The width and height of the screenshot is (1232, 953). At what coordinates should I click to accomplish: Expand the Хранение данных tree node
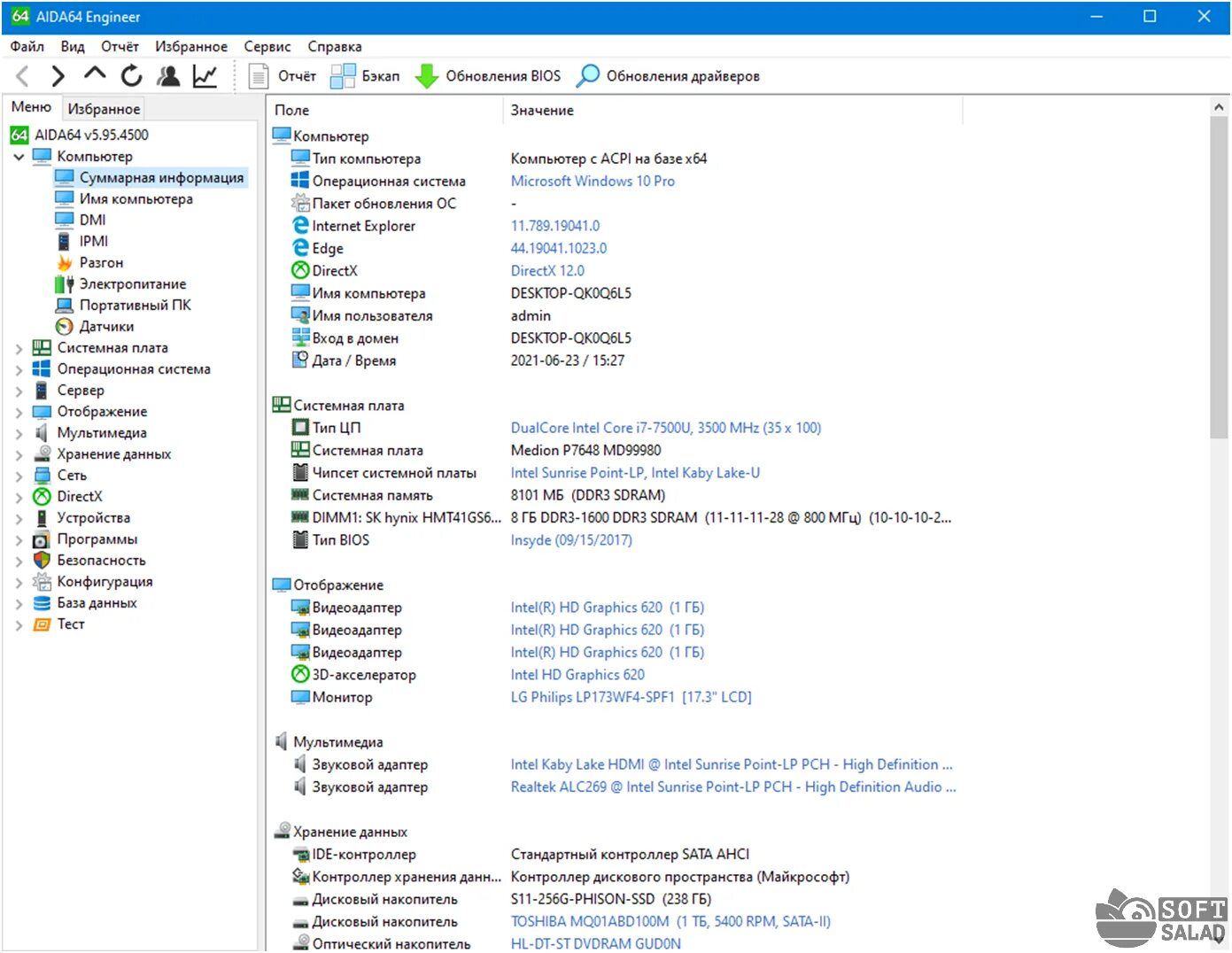click(19, 455)
